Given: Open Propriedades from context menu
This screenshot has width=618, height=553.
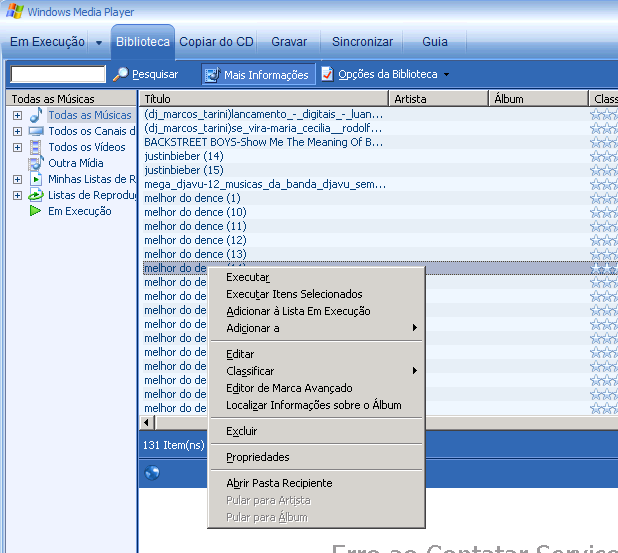Looking at the screenshot, I should click(316, 457).
